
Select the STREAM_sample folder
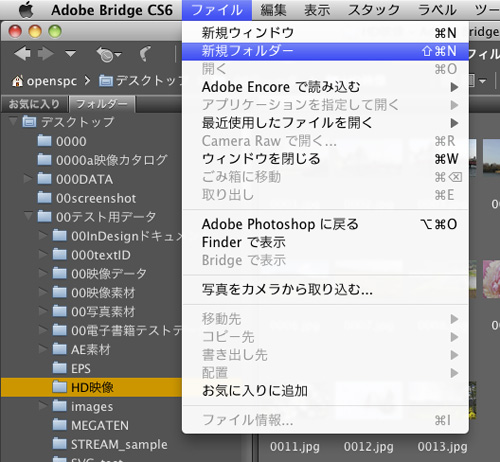point(119,444)
